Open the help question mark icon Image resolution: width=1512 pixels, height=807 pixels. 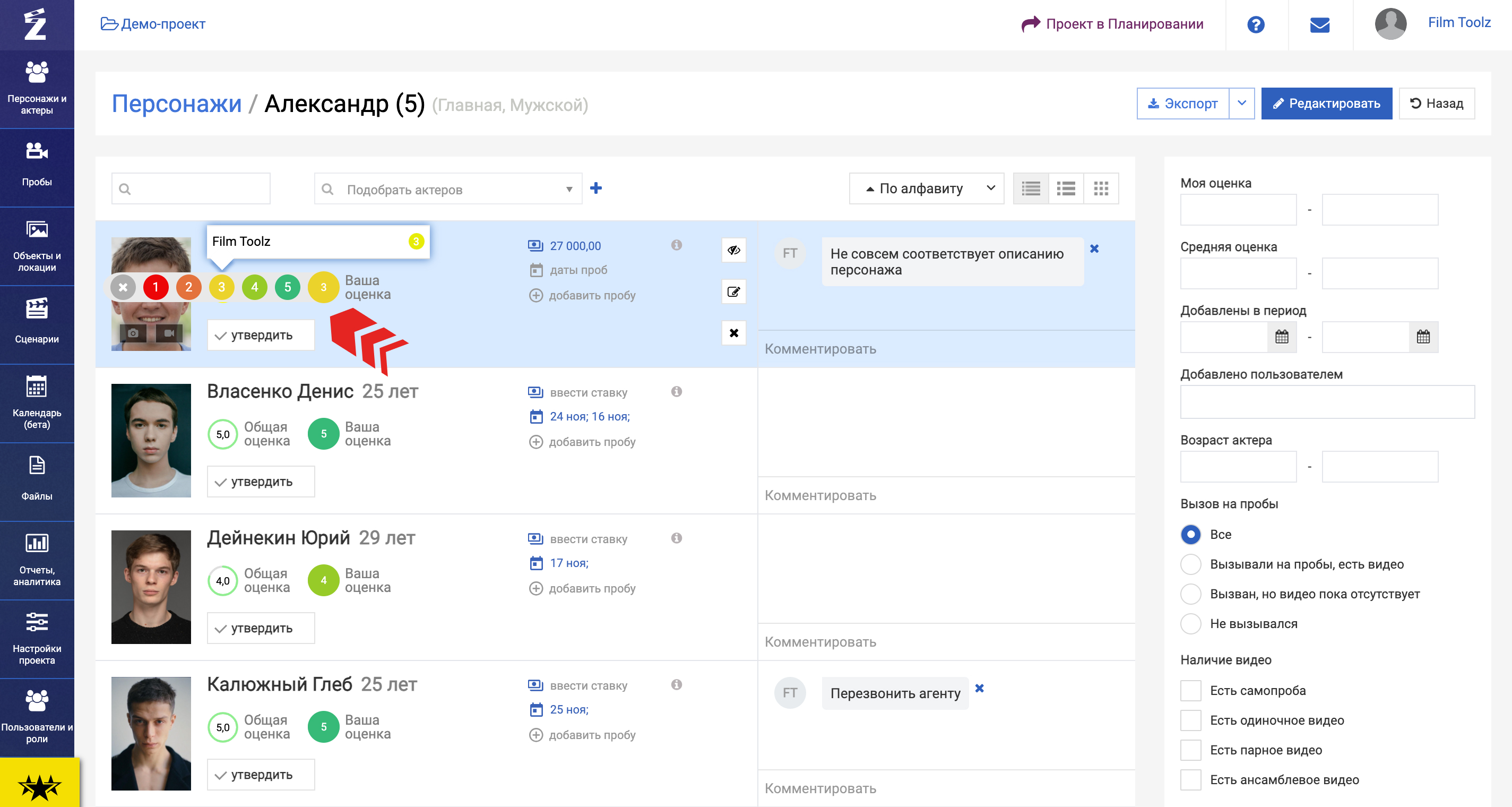point(1256,24)
